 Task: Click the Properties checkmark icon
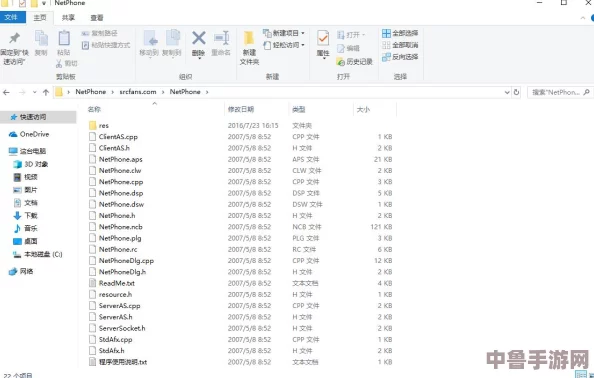323,38
